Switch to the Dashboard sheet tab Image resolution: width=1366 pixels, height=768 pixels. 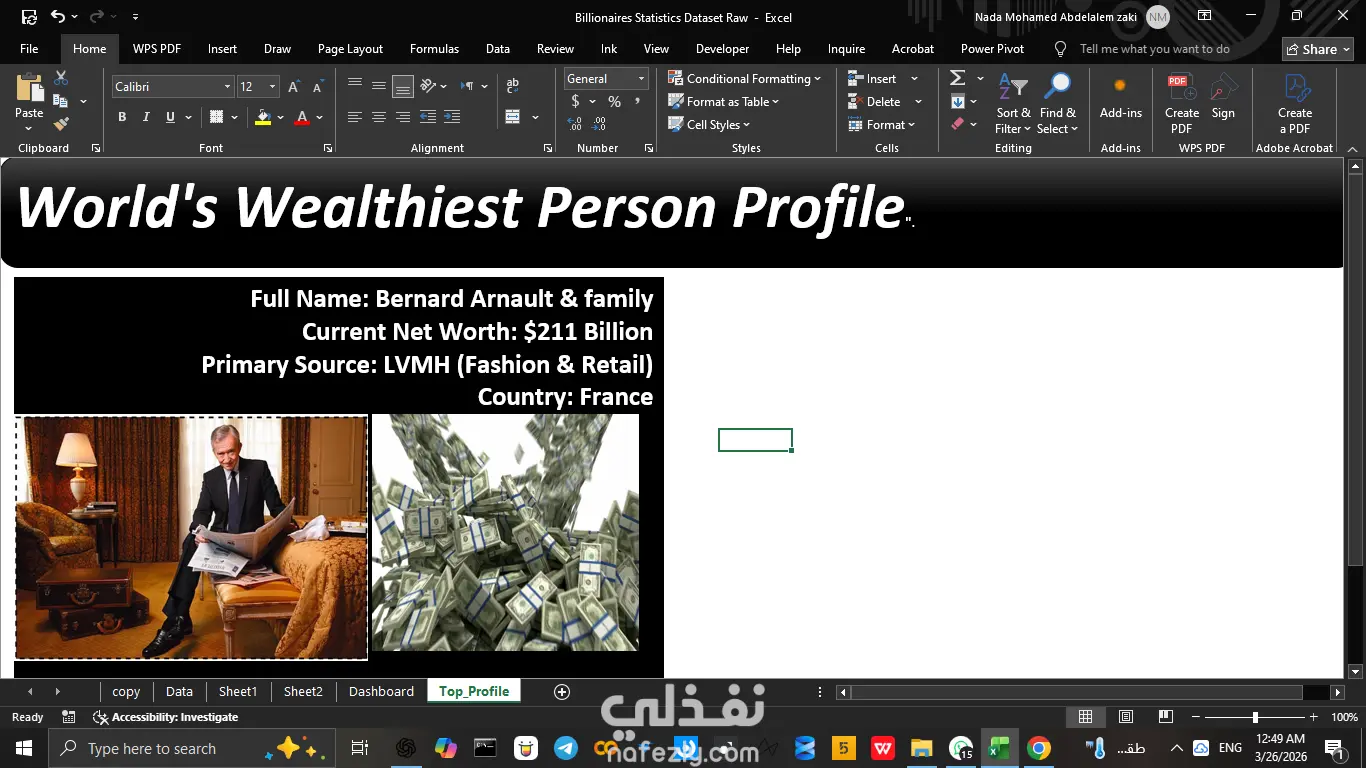381,691
